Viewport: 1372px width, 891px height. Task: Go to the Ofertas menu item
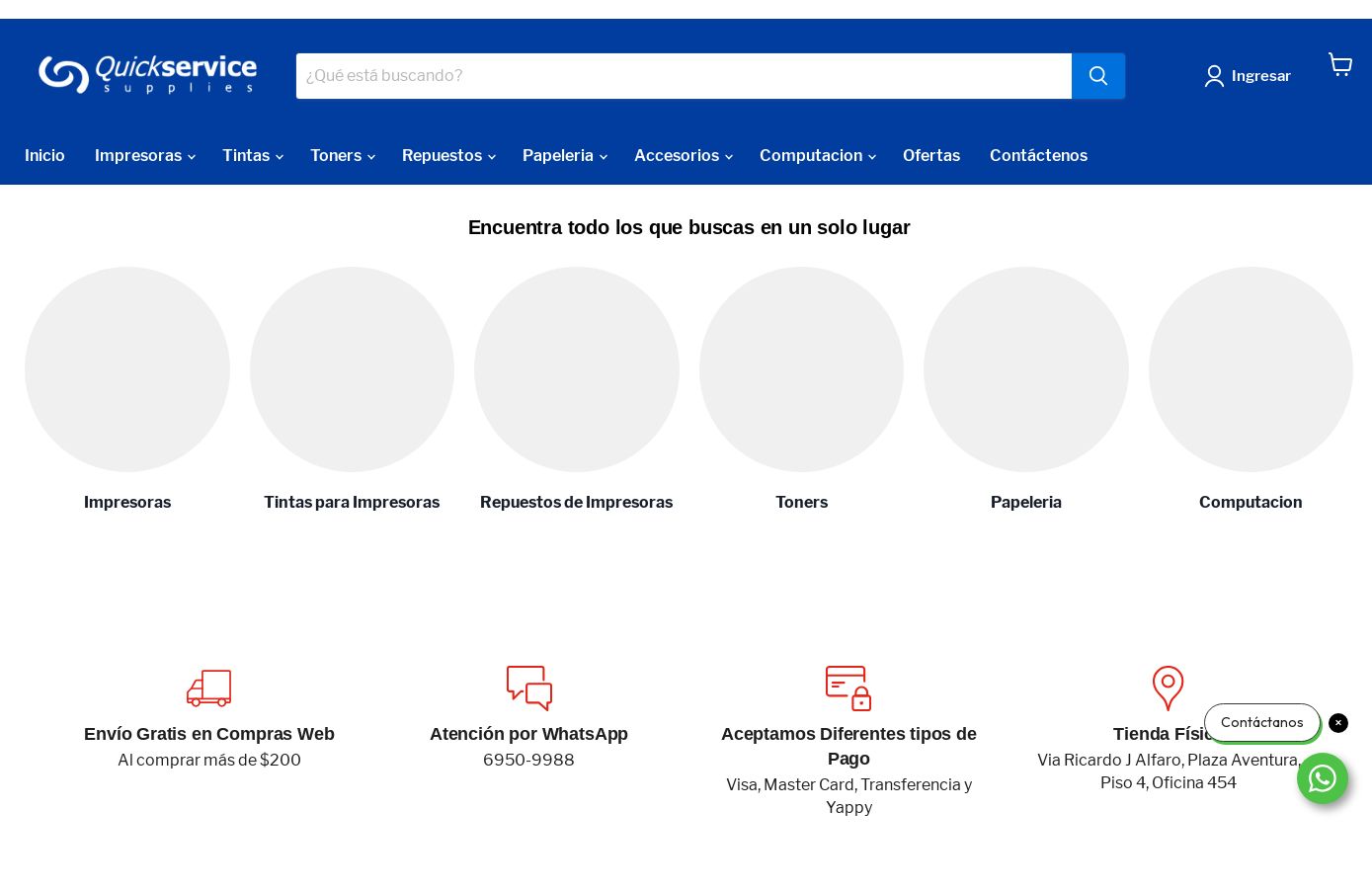[930, 156]
